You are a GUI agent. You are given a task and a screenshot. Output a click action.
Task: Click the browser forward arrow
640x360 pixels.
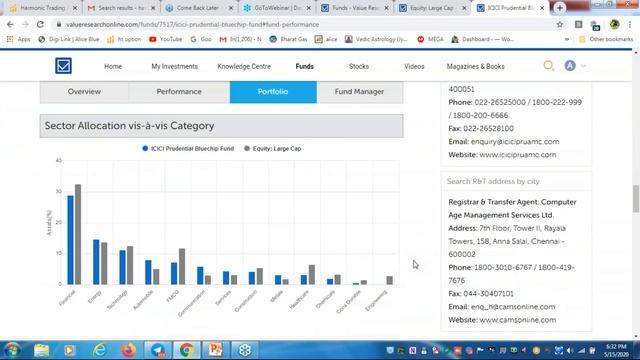click(25, 24)
